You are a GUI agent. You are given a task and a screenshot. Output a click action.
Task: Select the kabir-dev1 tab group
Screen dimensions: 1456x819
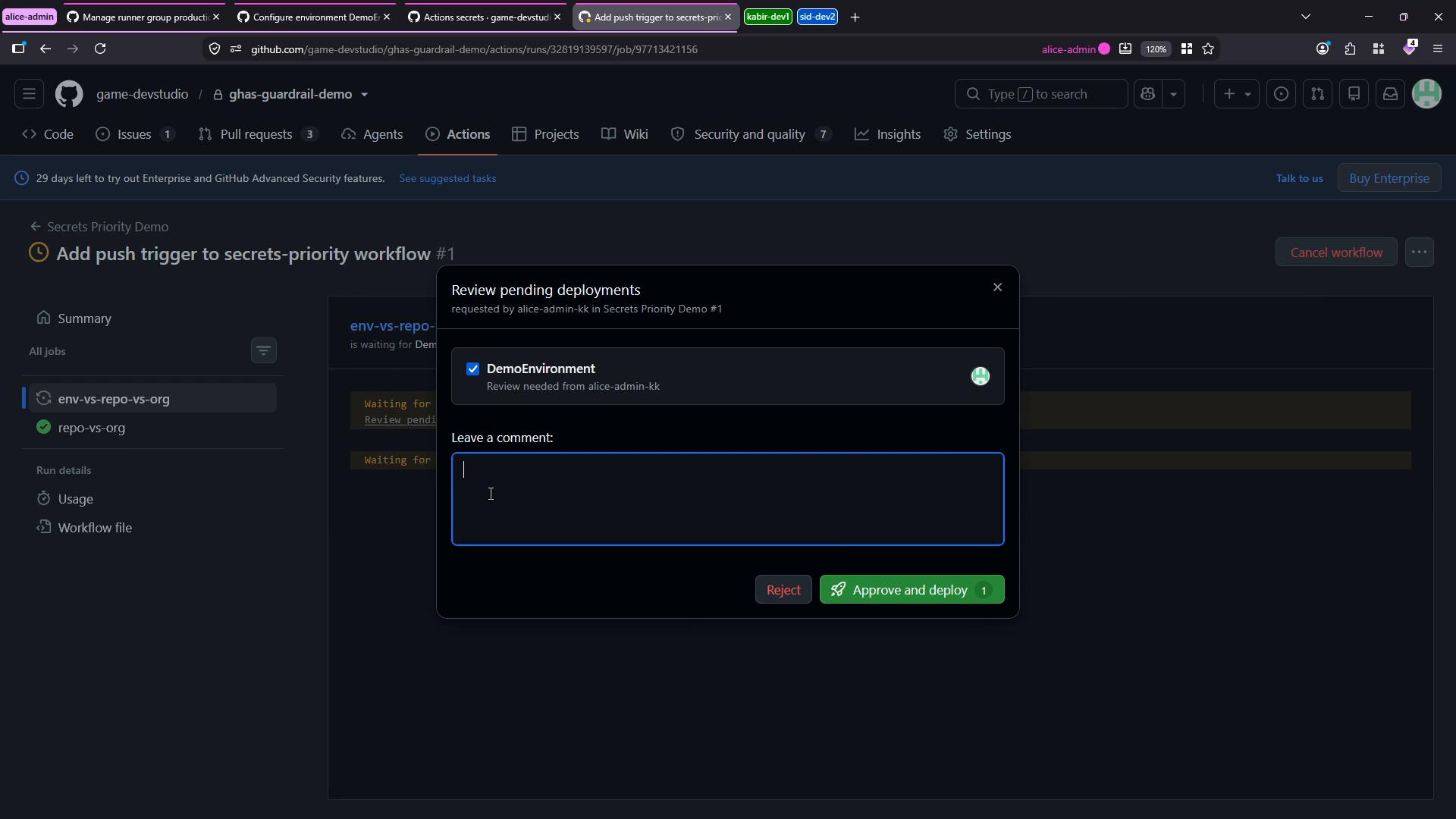pos(767,17)
